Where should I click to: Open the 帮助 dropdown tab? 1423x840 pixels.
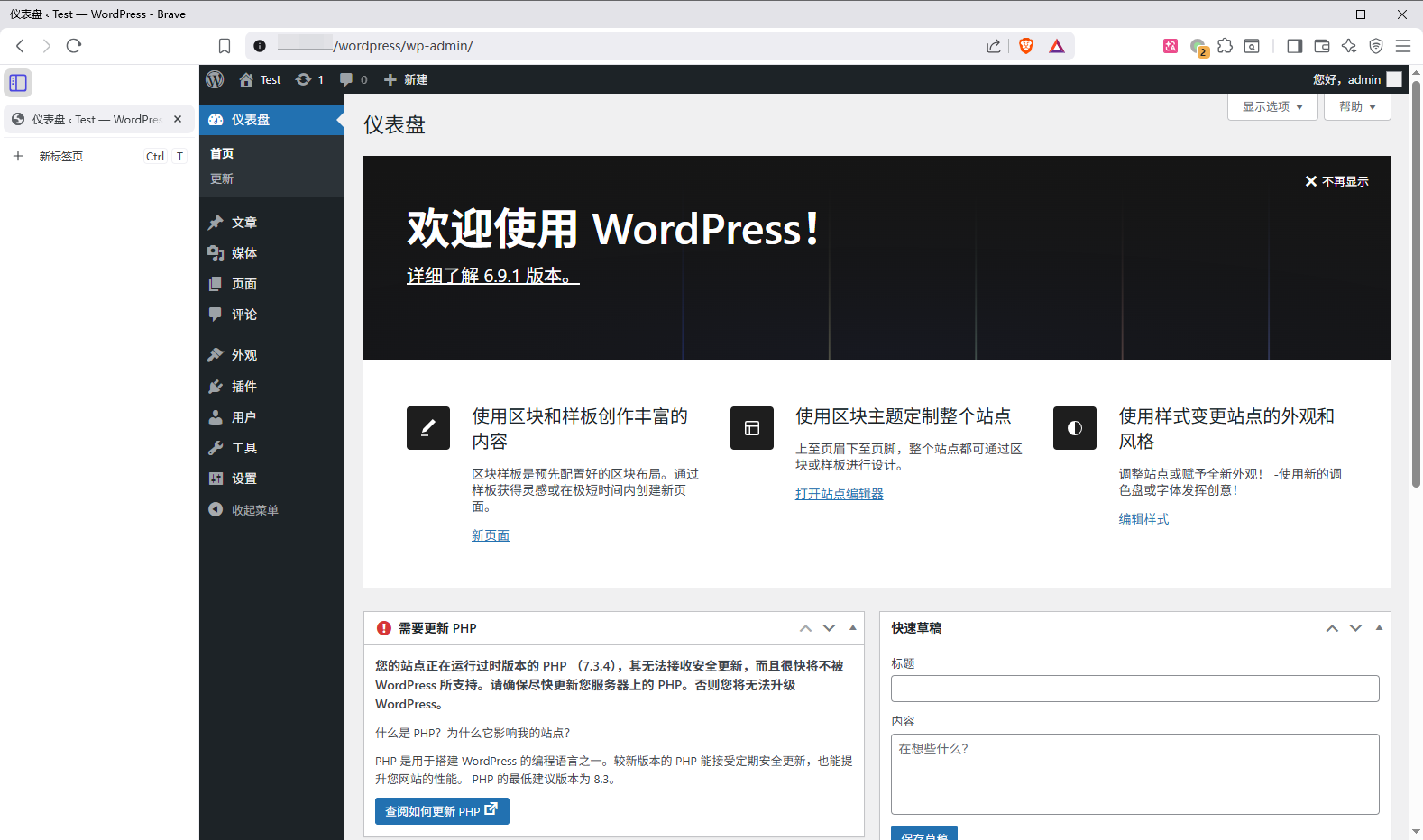click(1357, 106)
